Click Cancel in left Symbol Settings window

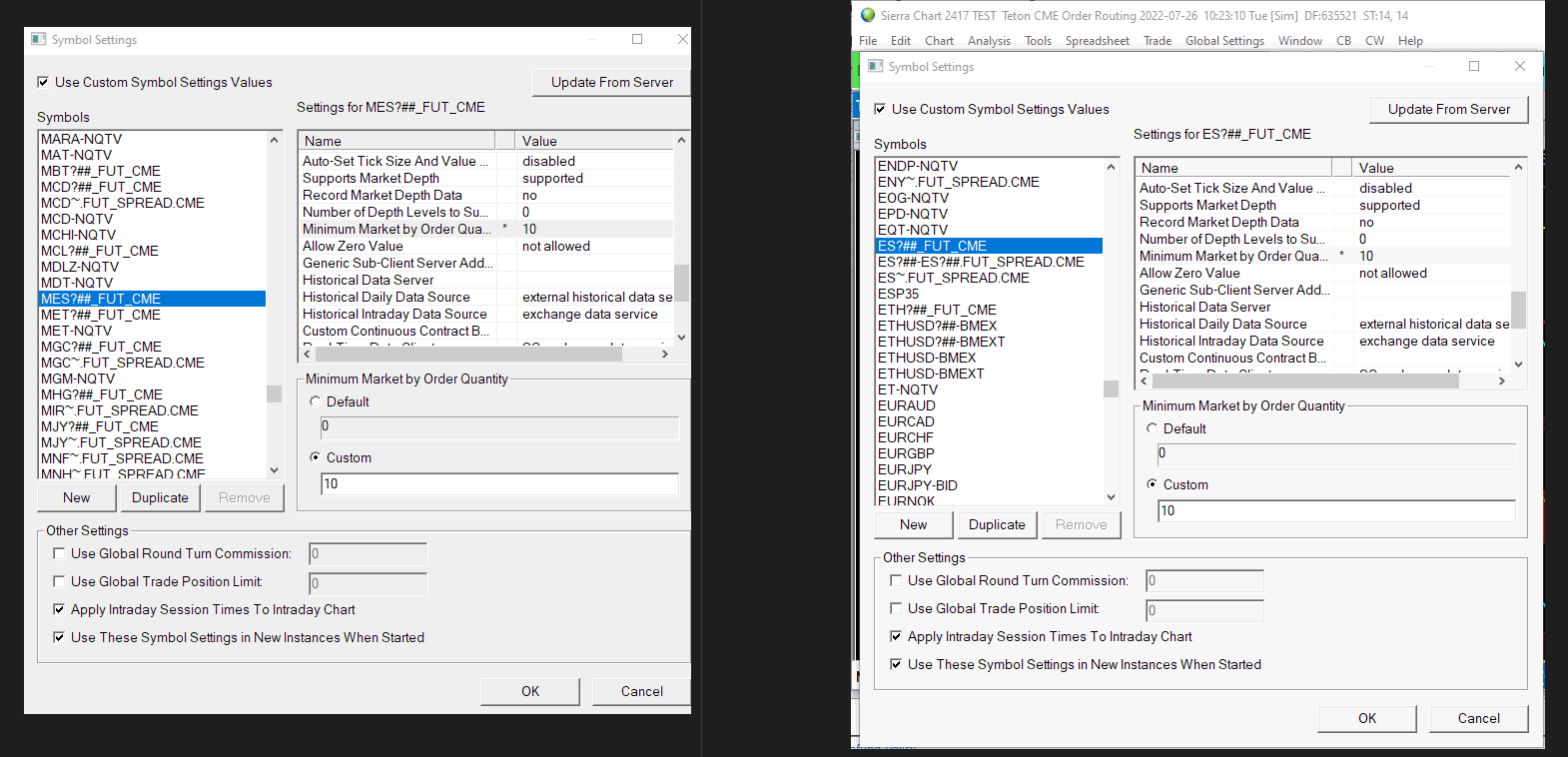(x=642, y=691)
